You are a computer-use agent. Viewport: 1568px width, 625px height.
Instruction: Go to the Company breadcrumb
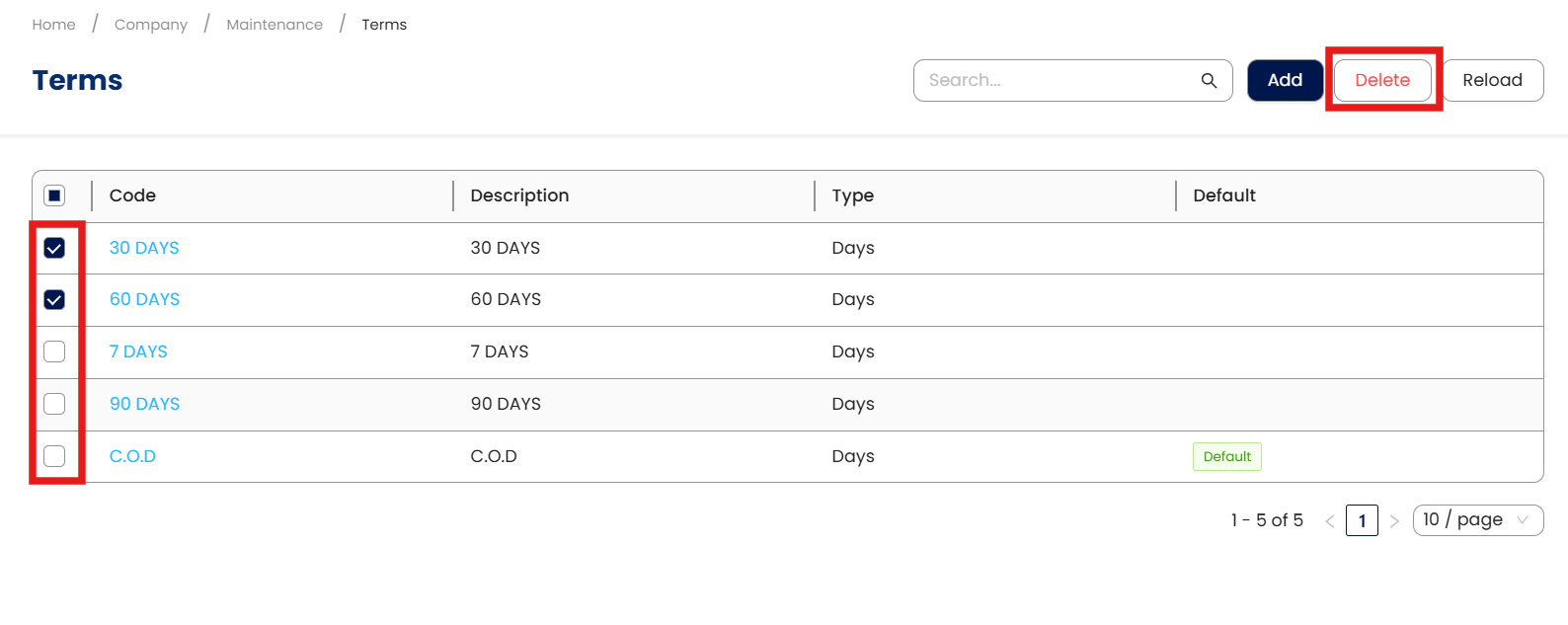pos(150,25)
